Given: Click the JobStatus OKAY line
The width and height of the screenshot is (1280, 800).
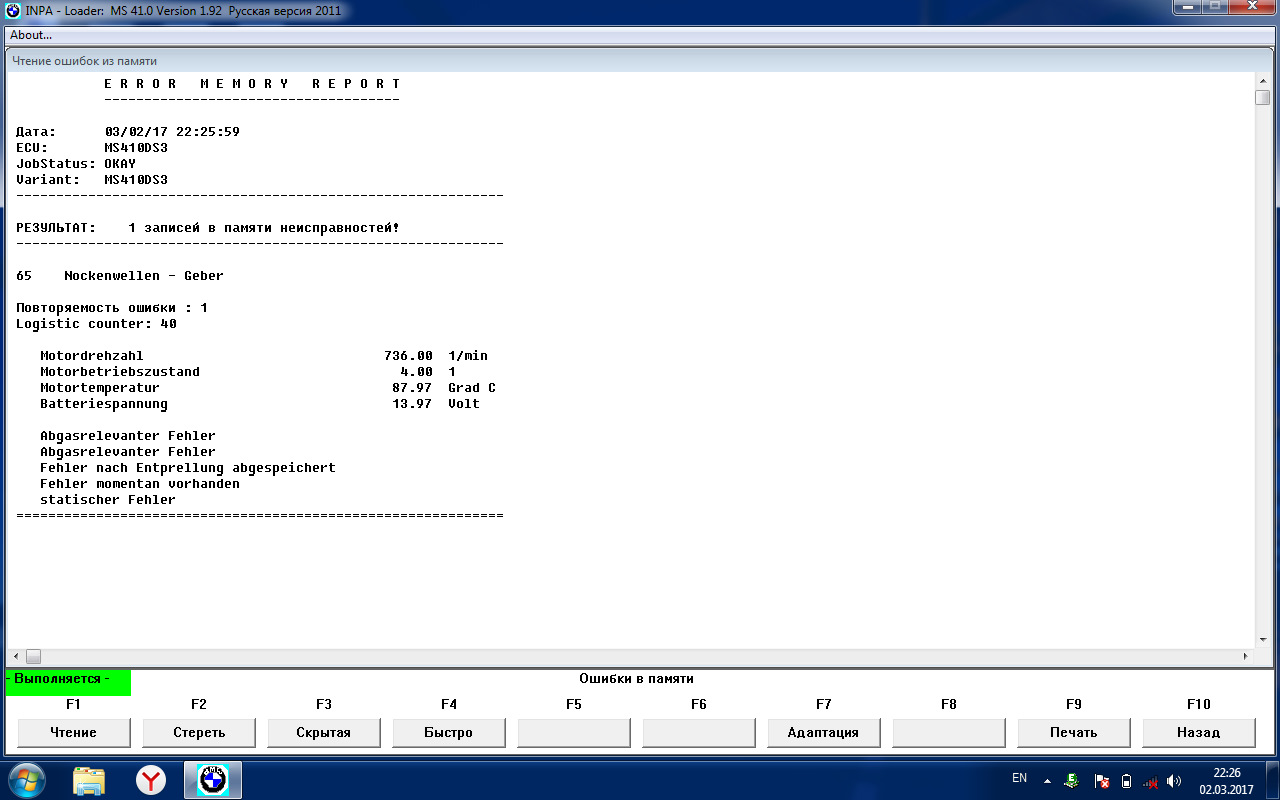Looking at the screenshot, I should click(x=76, y=164).
